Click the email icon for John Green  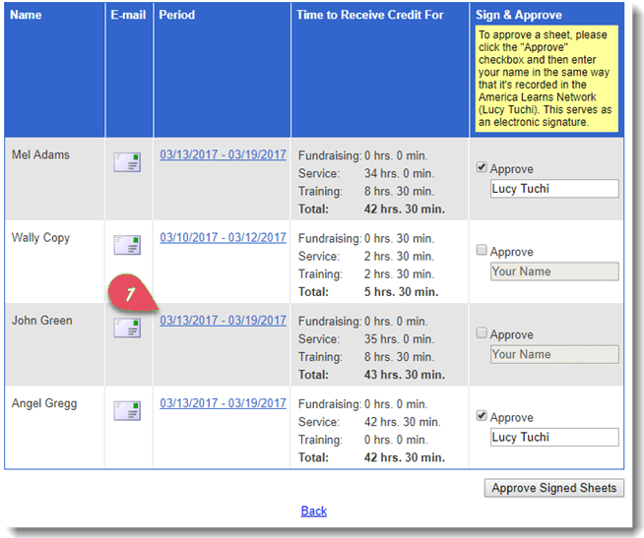[127, 329]
